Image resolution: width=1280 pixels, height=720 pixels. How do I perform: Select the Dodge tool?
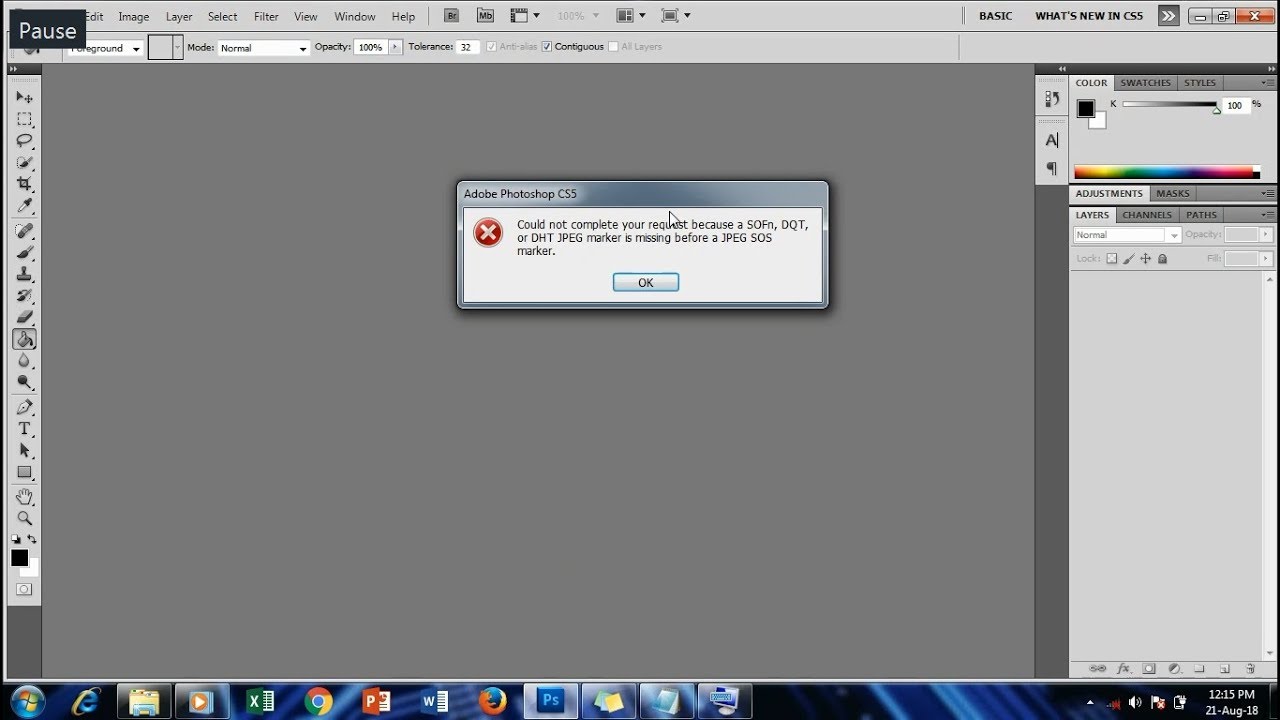[25, 383]
